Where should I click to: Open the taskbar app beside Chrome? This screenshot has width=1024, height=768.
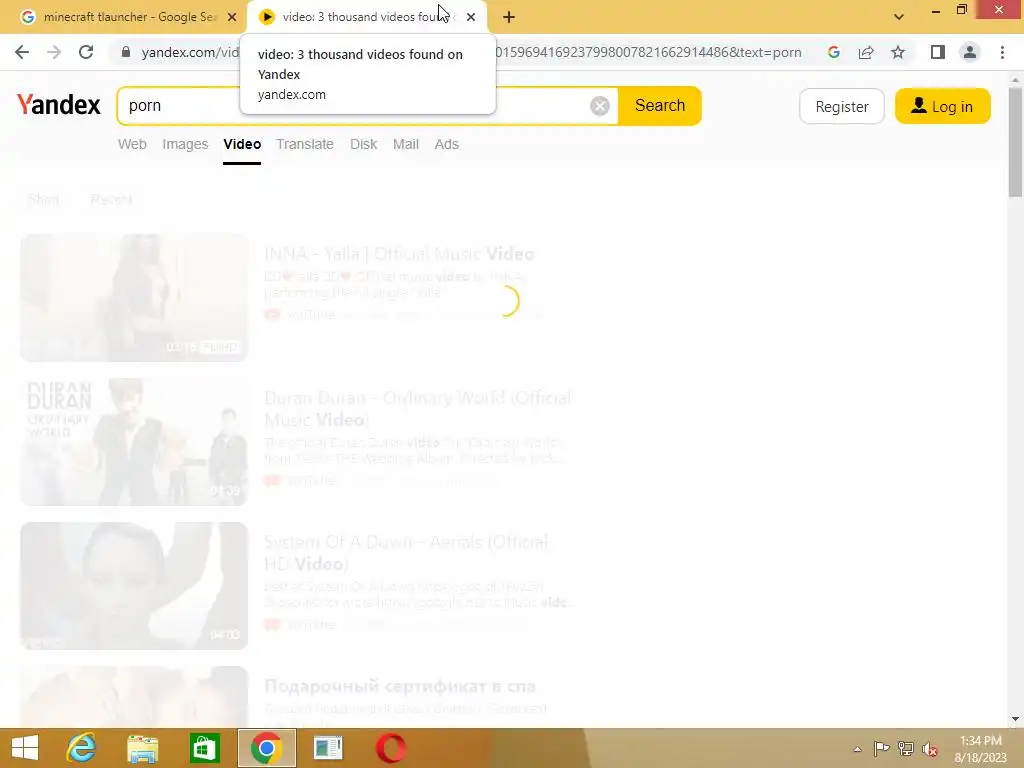pyautogui.click(x=328, y=748)
